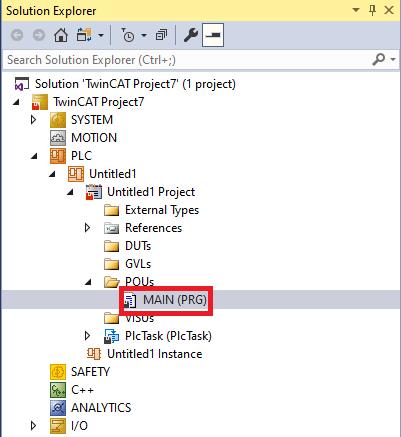The width and height of the screenshot is (401, 437).
Task: Open the search options dropdown arrow
Action: pyautogui.click(x=393, y=60)
